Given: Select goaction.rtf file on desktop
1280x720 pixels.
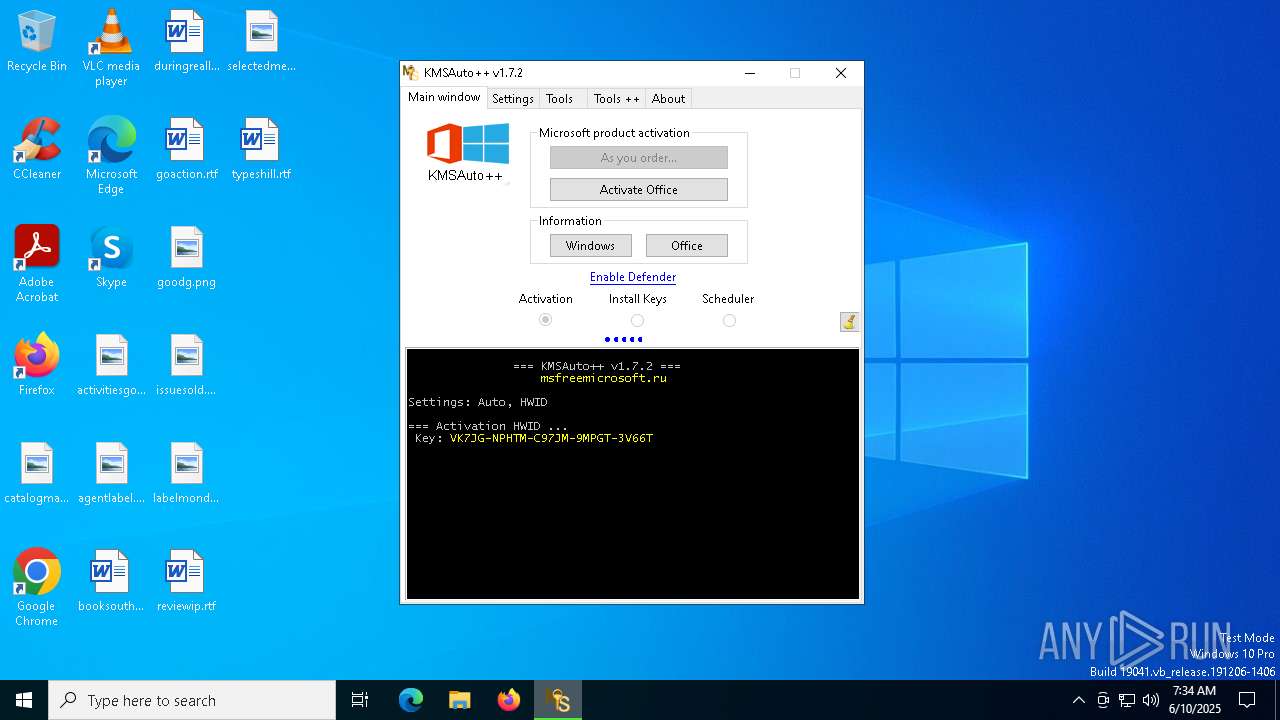Looking at the screenshot, I should click(x=186, y=149).
